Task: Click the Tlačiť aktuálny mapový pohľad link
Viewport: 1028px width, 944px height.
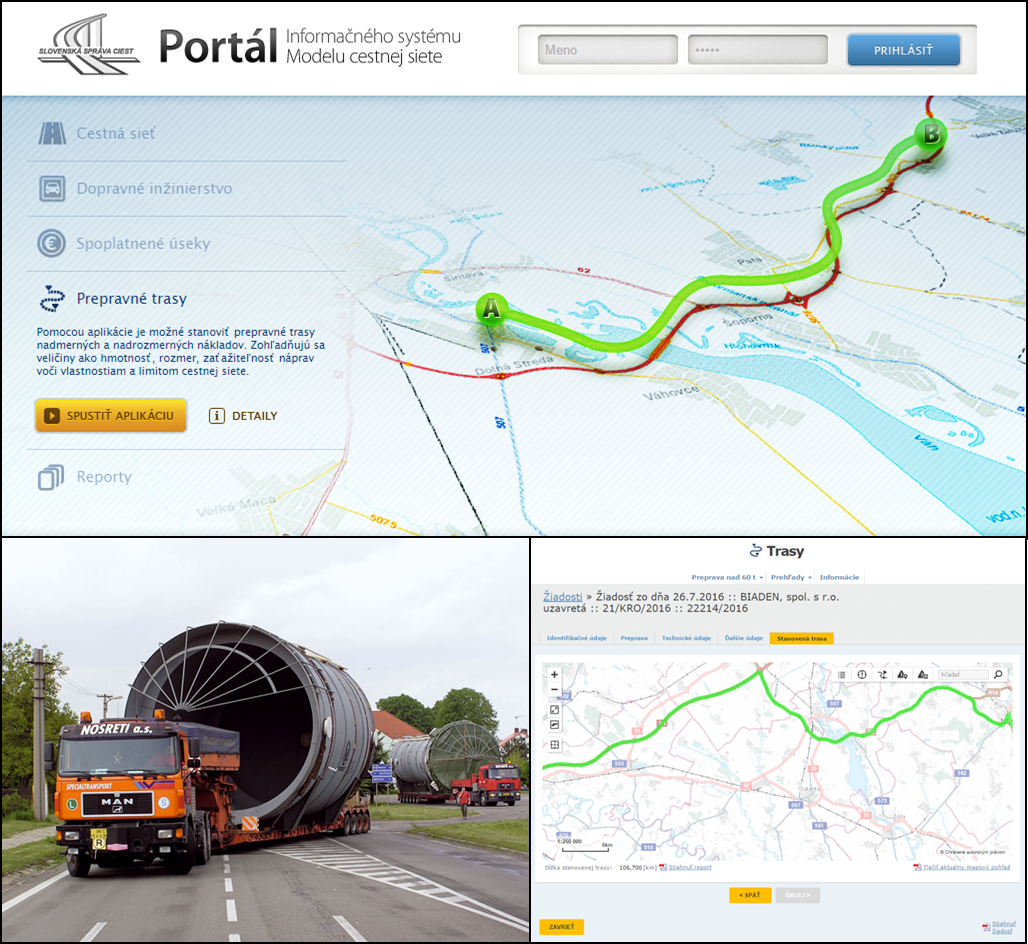Action: click(x=966, y=867)
